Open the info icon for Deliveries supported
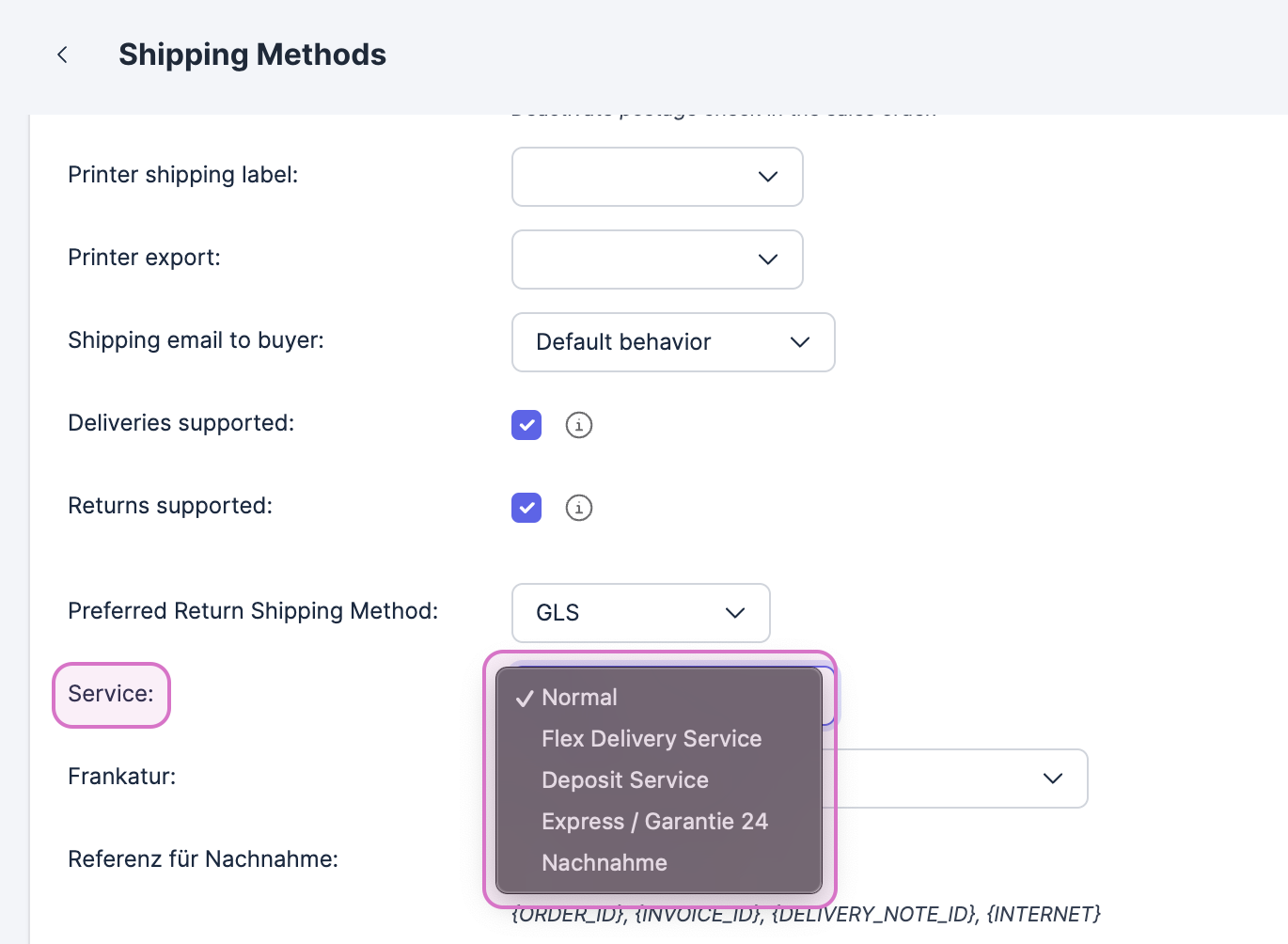Image resolution: width=1288 pixels, height=944 pixels. tap(579, 425)
